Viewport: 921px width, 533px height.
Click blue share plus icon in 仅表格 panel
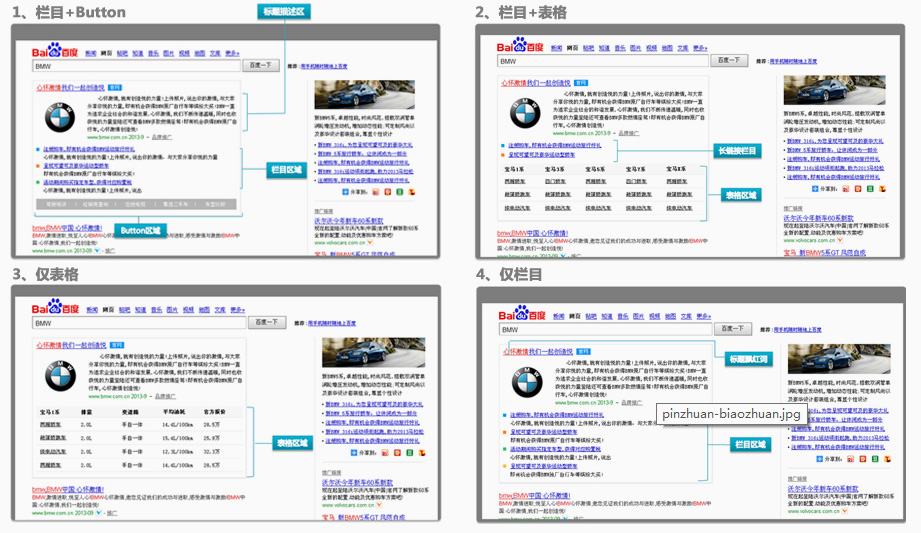[x=354, y=452]
